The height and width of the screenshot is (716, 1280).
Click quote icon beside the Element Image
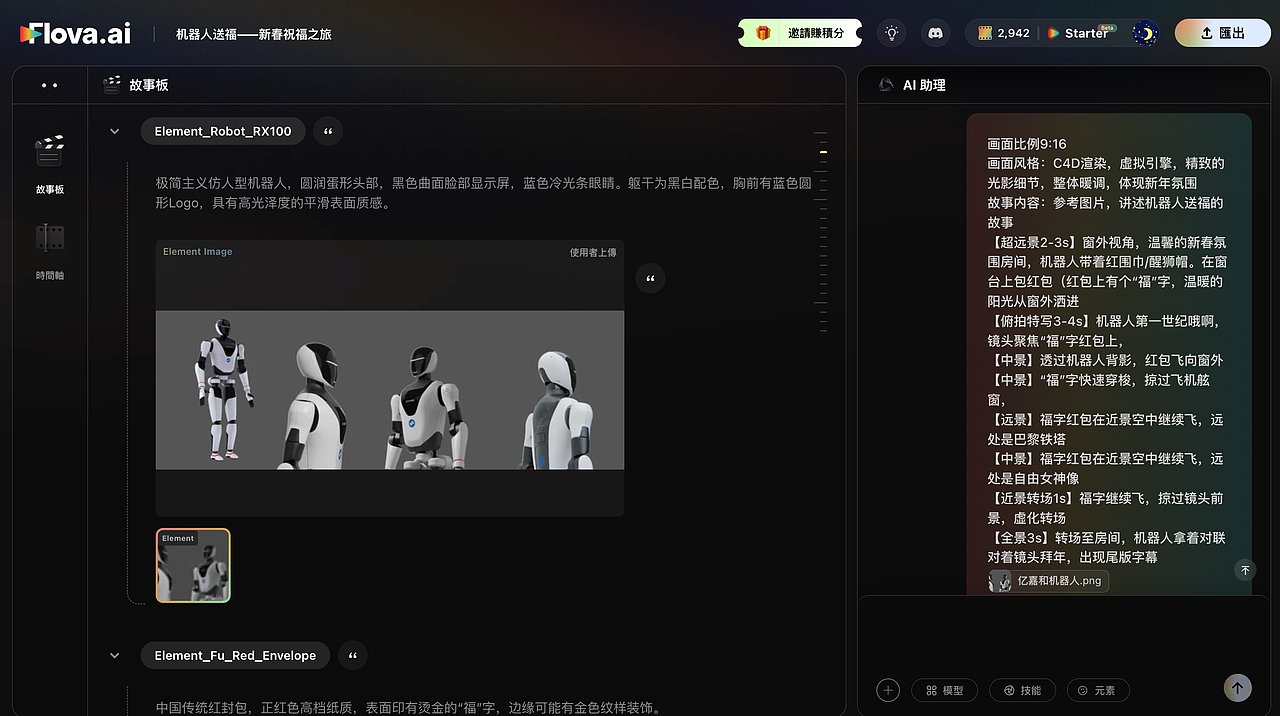tap(650, 279)
